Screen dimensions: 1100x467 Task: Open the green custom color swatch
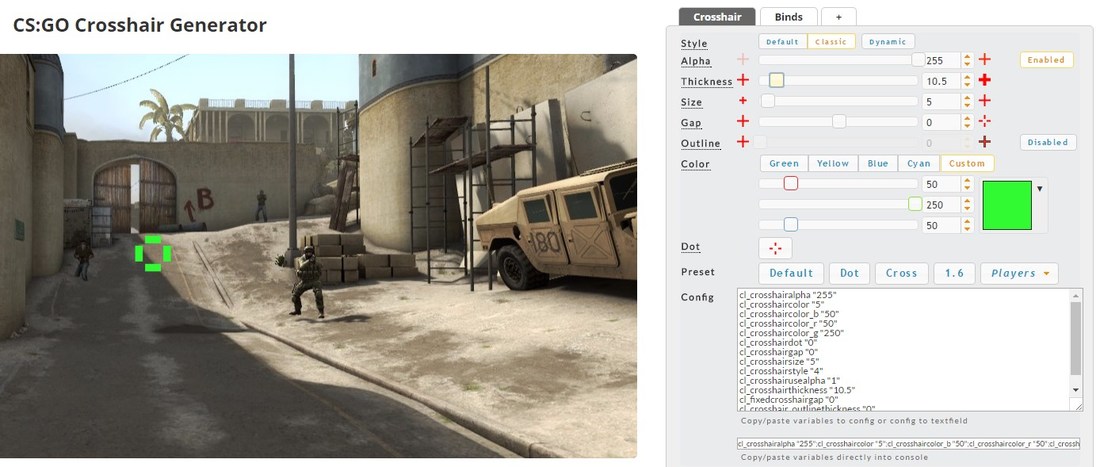(x=1007, y=205)
